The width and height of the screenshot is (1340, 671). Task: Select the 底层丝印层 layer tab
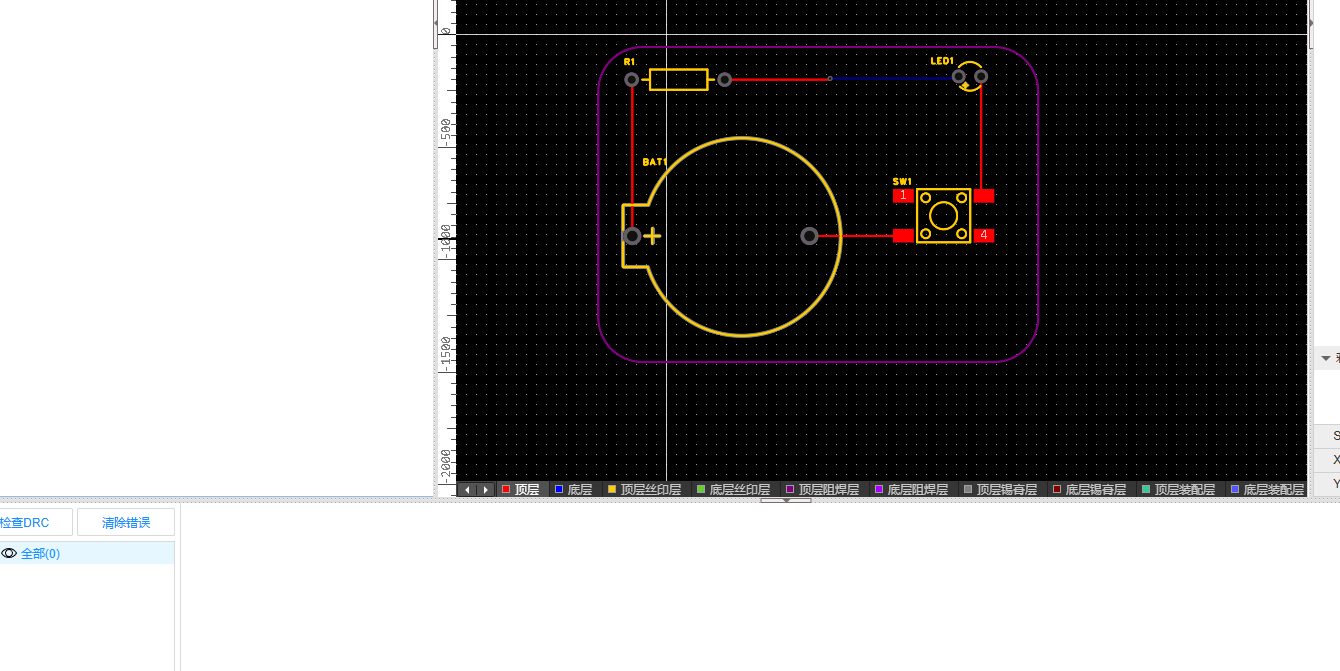click(734, 489)
